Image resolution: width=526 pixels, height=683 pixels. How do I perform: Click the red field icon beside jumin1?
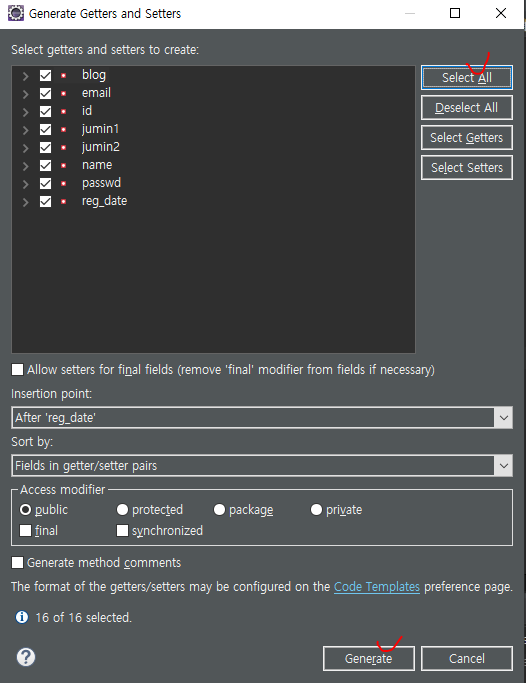pos(64,130)
